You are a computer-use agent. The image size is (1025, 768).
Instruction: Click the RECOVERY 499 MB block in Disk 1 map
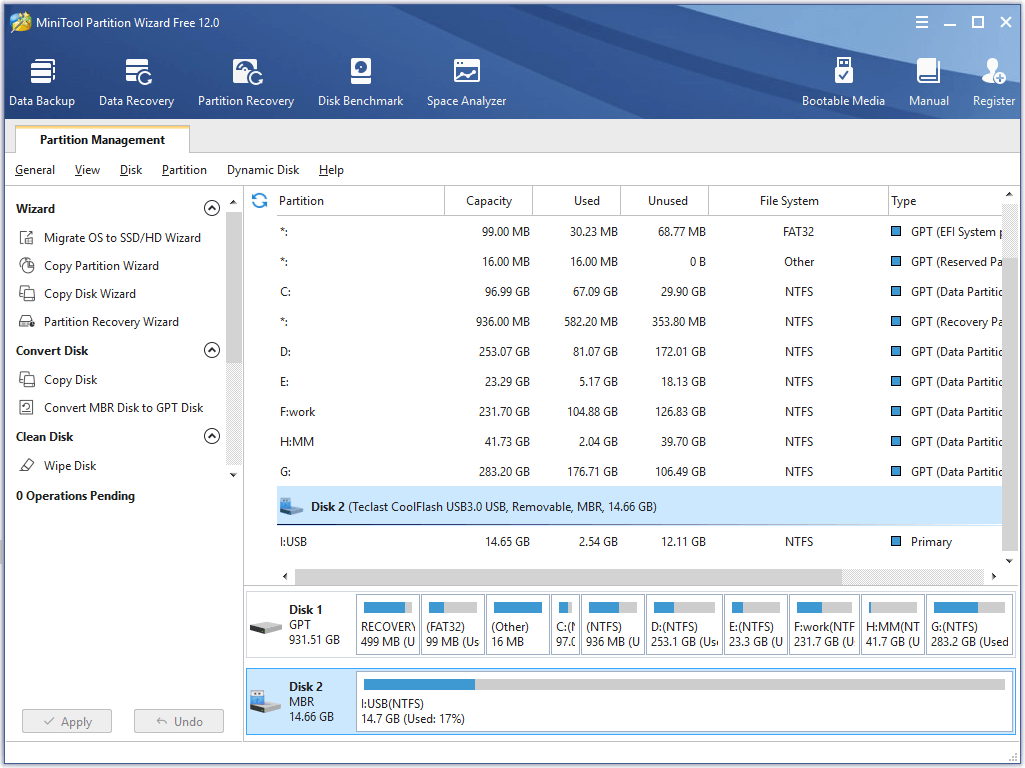pos(388,624)
